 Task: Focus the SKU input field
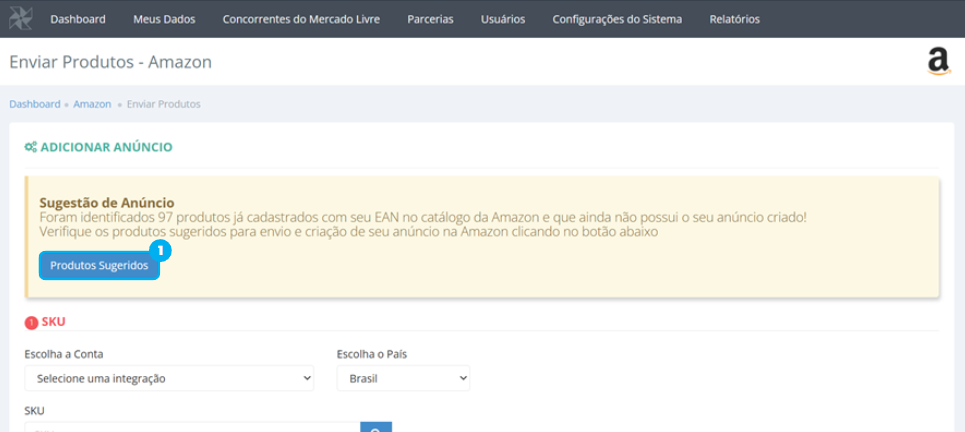pos(192,428)
